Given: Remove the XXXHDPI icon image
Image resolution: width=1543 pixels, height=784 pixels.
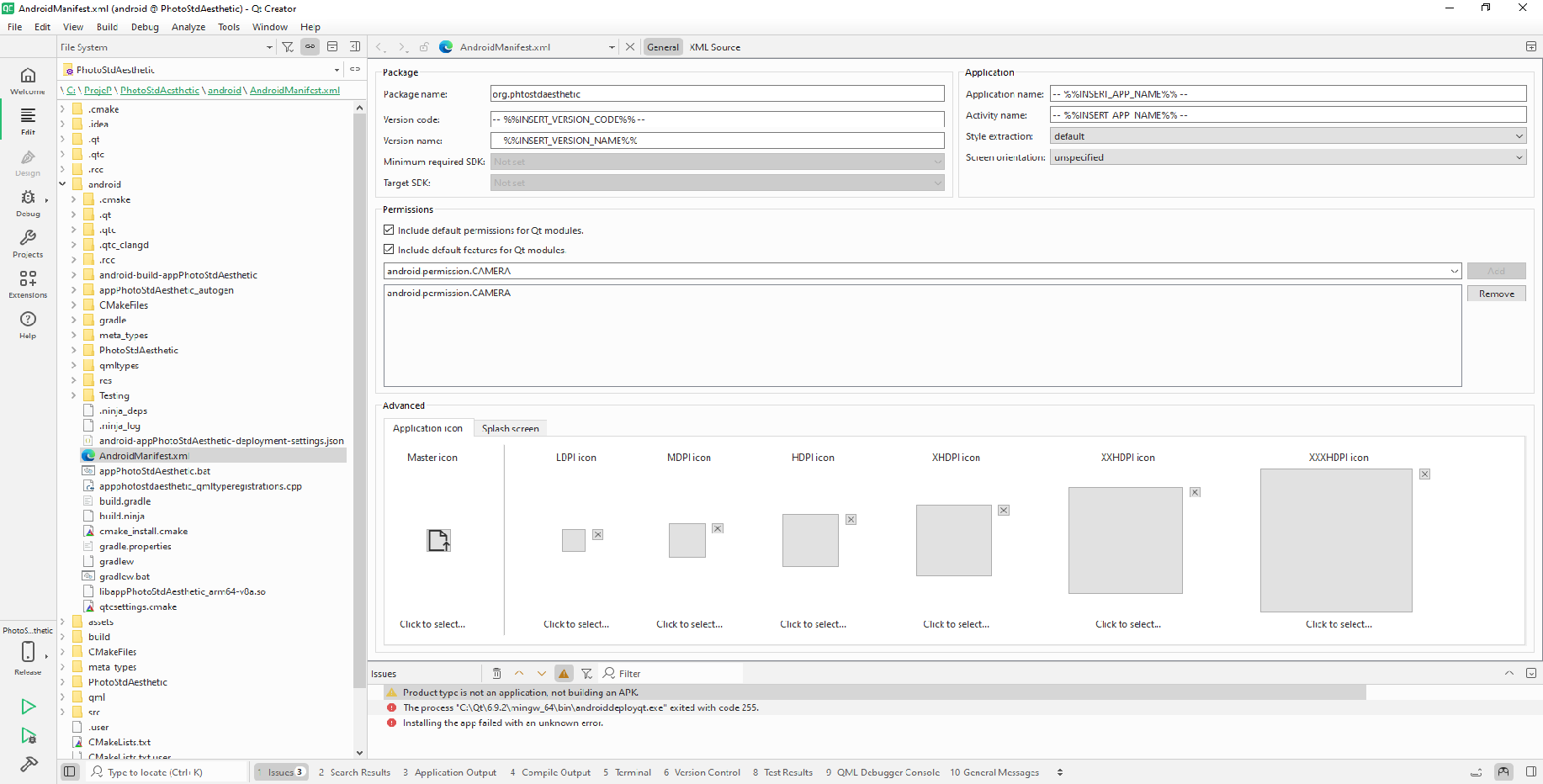Looking at the screenshot, I should click(x=1424, y=474).
